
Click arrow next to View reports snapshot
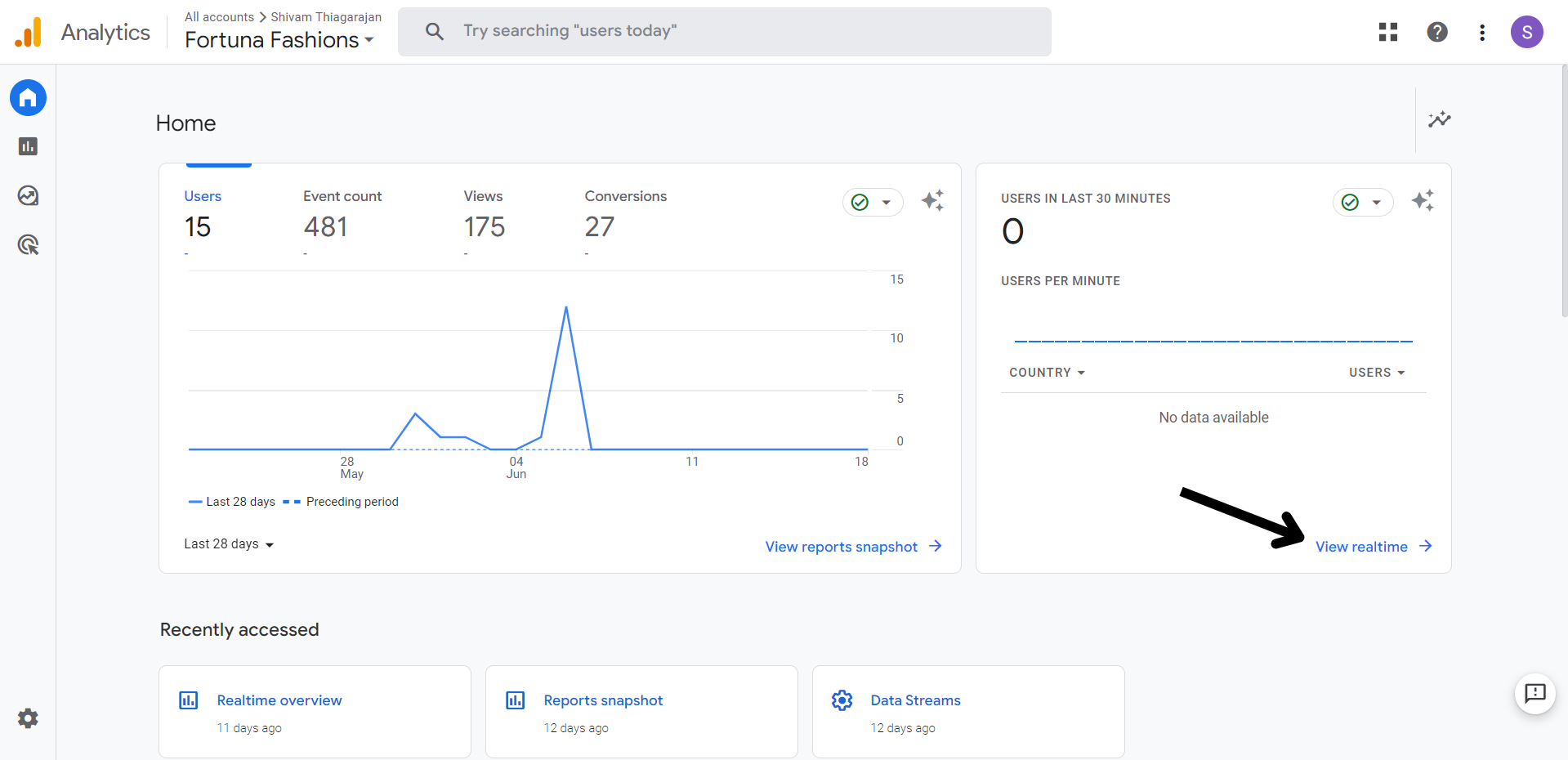click(936, 546)
